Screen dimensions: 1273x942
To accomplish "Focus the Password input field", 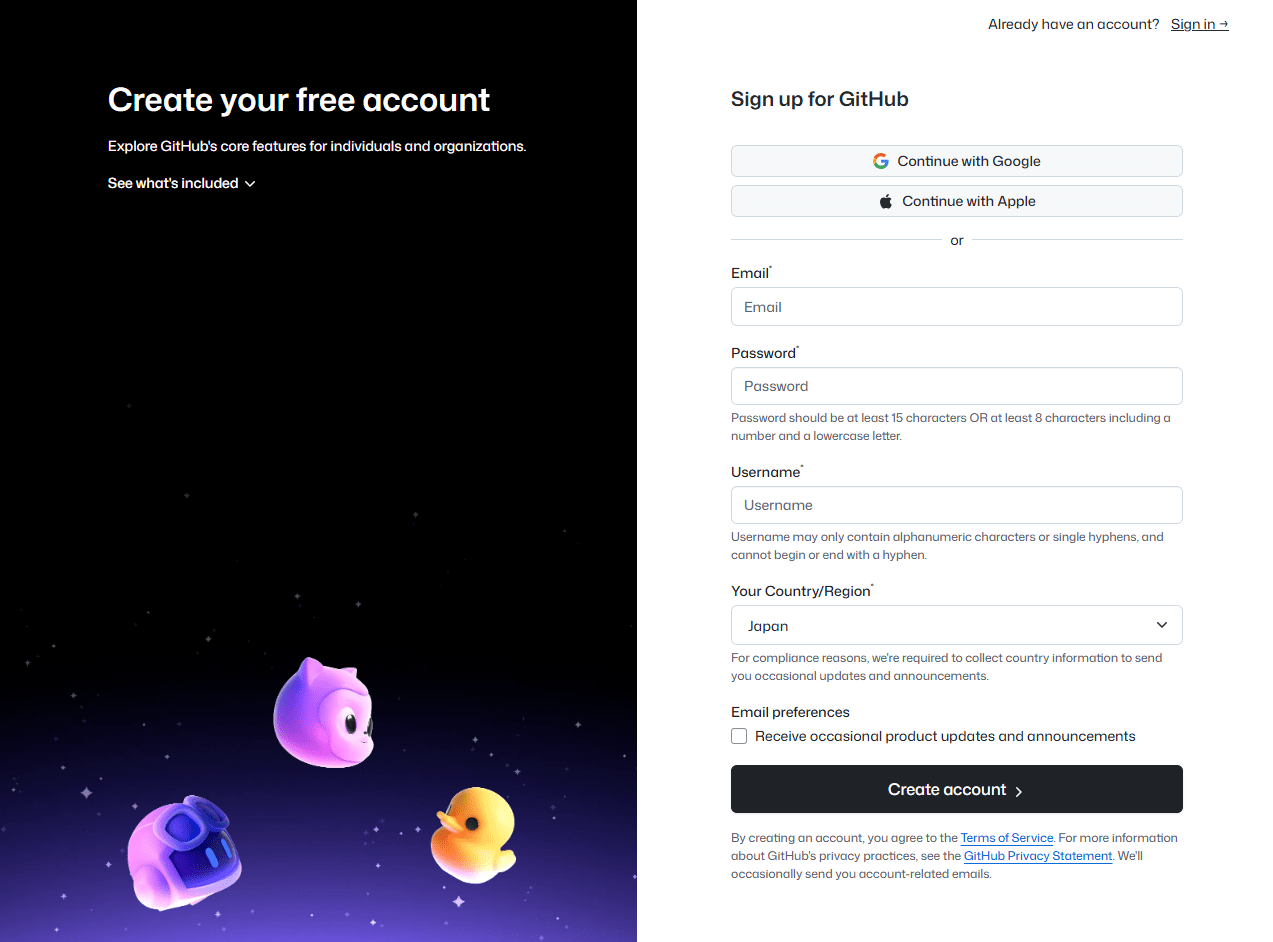I will [x=956, y=386].
